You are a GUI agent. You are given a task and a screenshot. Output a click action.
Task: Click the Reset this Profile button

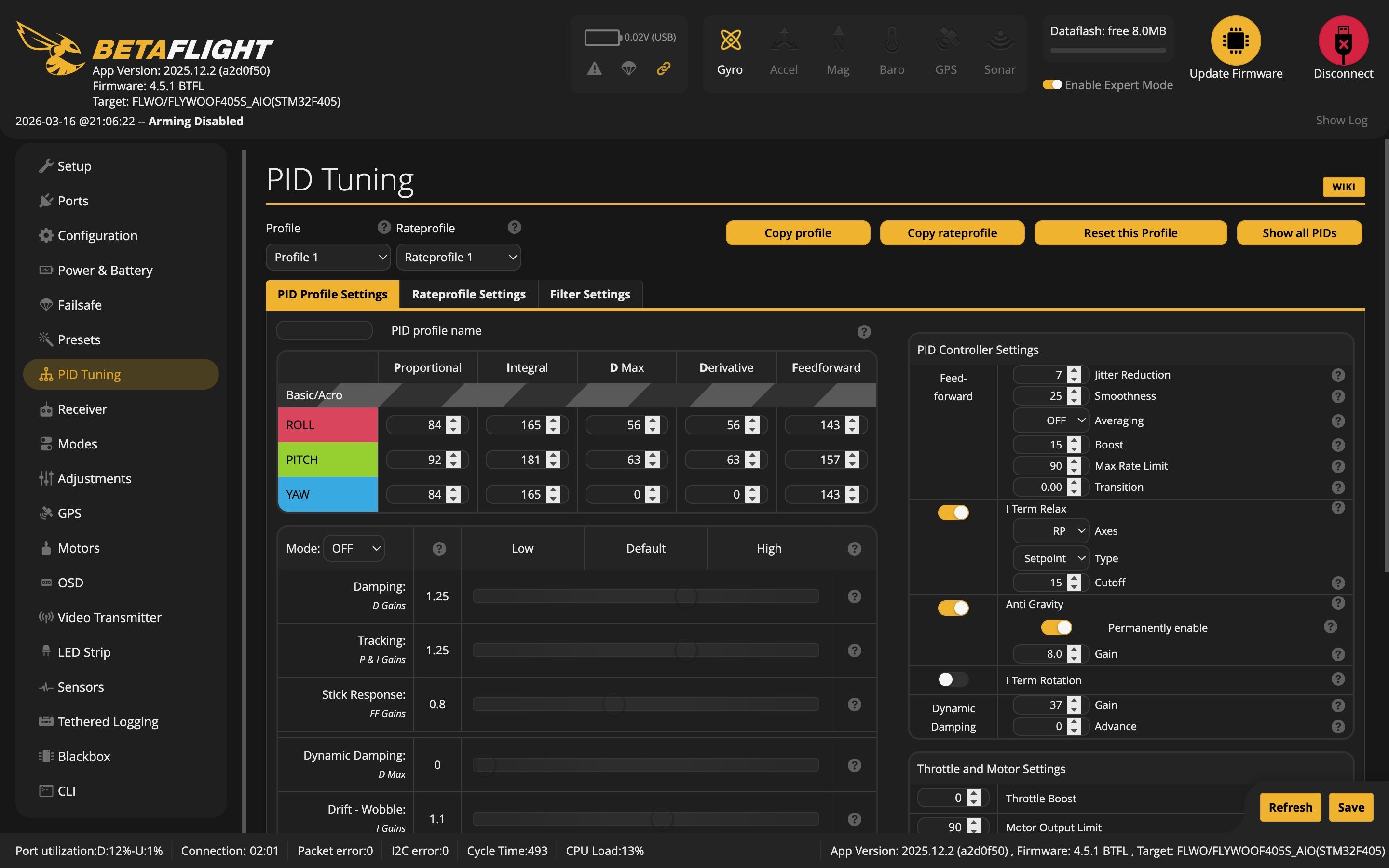coord(1130,233)
